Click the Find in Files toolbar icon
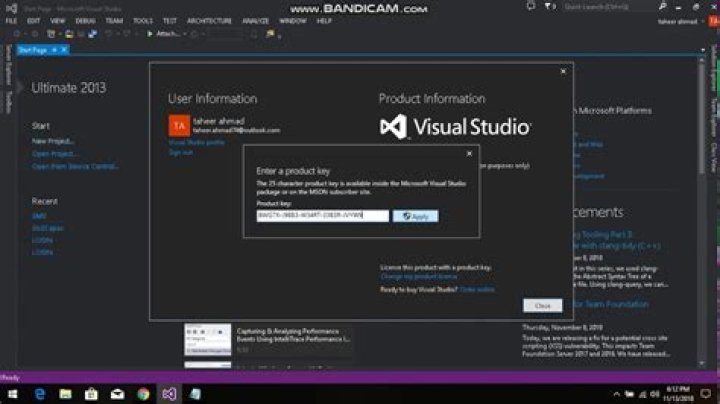 270,34
